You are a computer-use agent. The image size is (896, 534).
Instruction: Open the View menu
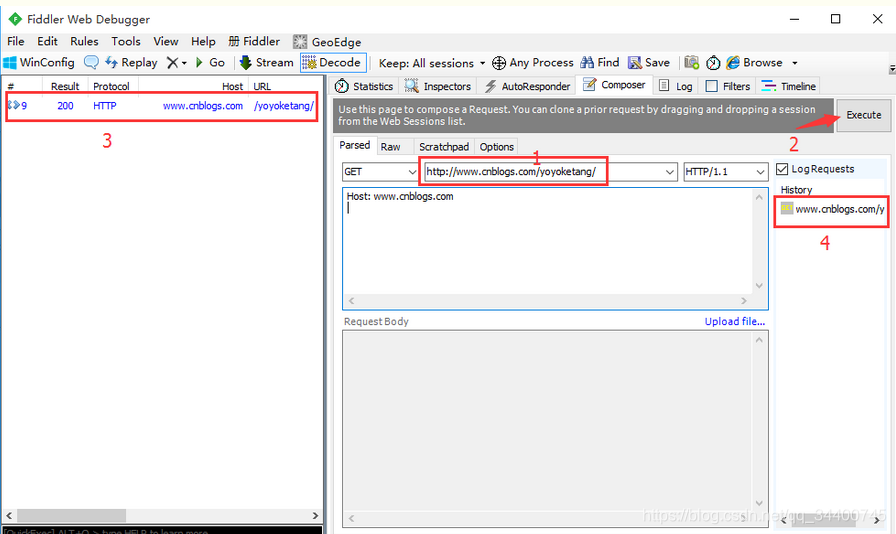coord(166,41)
